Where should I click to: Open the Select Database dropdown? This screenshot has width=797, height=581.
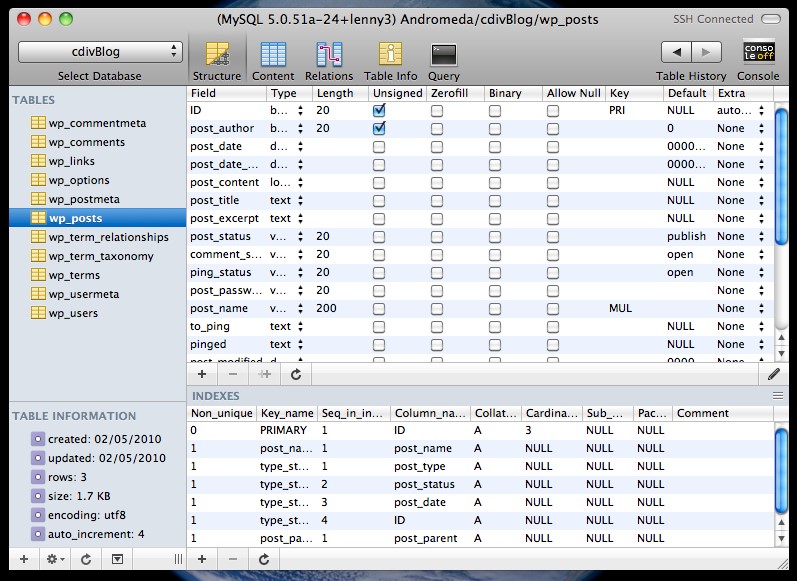click(x=100, y=52)
